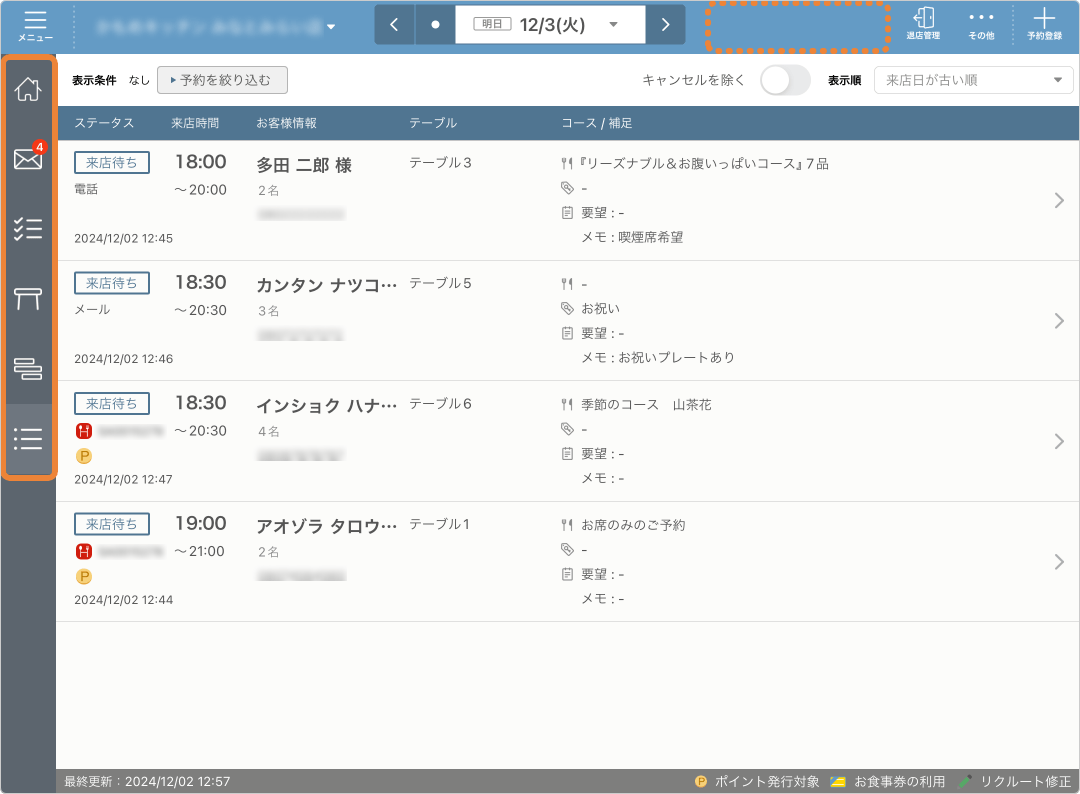
Task: Click 最終更新 timestamp in status bar
Action: pyautogui.click(x=147, y=782)
